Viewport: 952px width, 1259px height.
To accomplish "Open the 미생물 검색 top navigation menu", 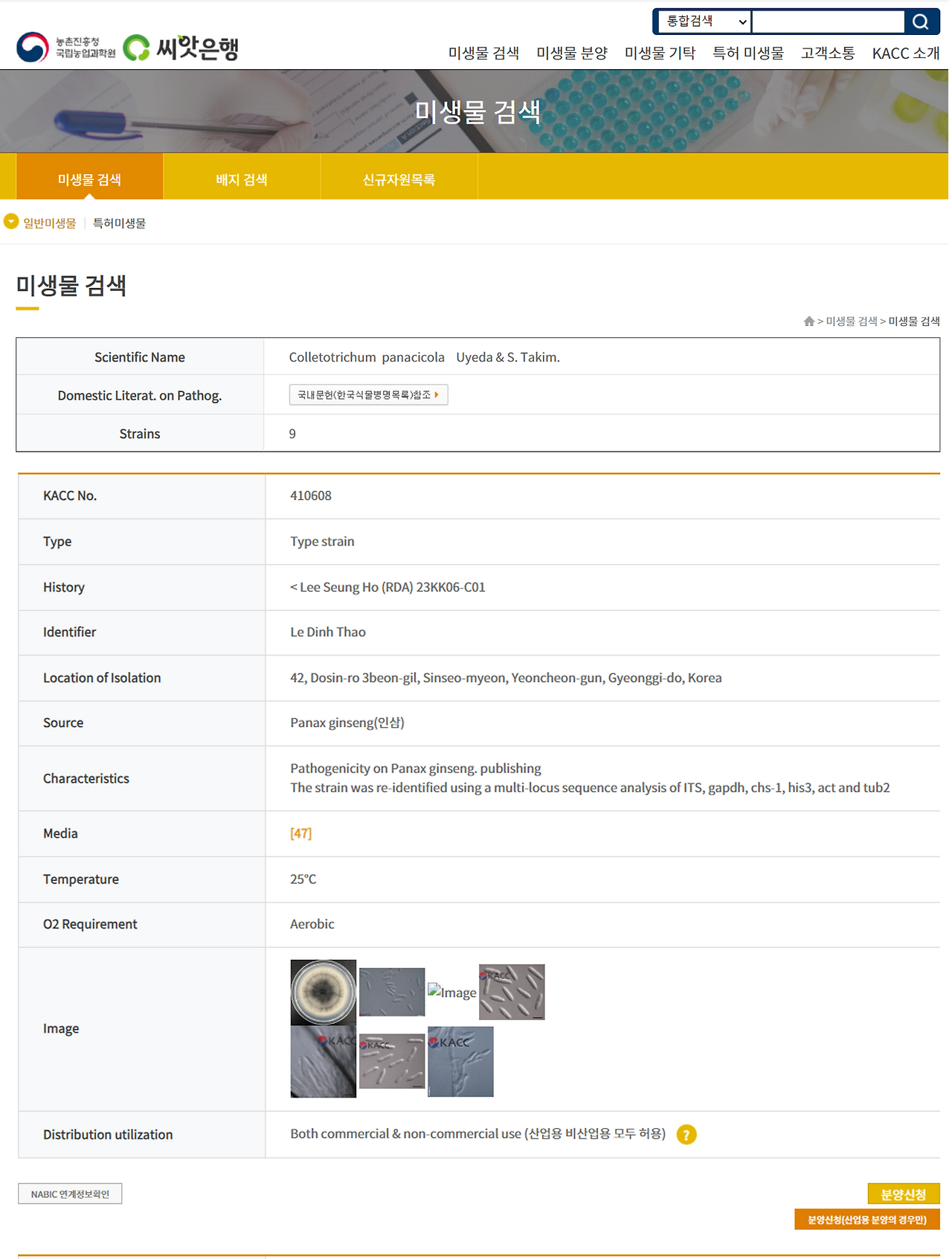I will [483, 53].
